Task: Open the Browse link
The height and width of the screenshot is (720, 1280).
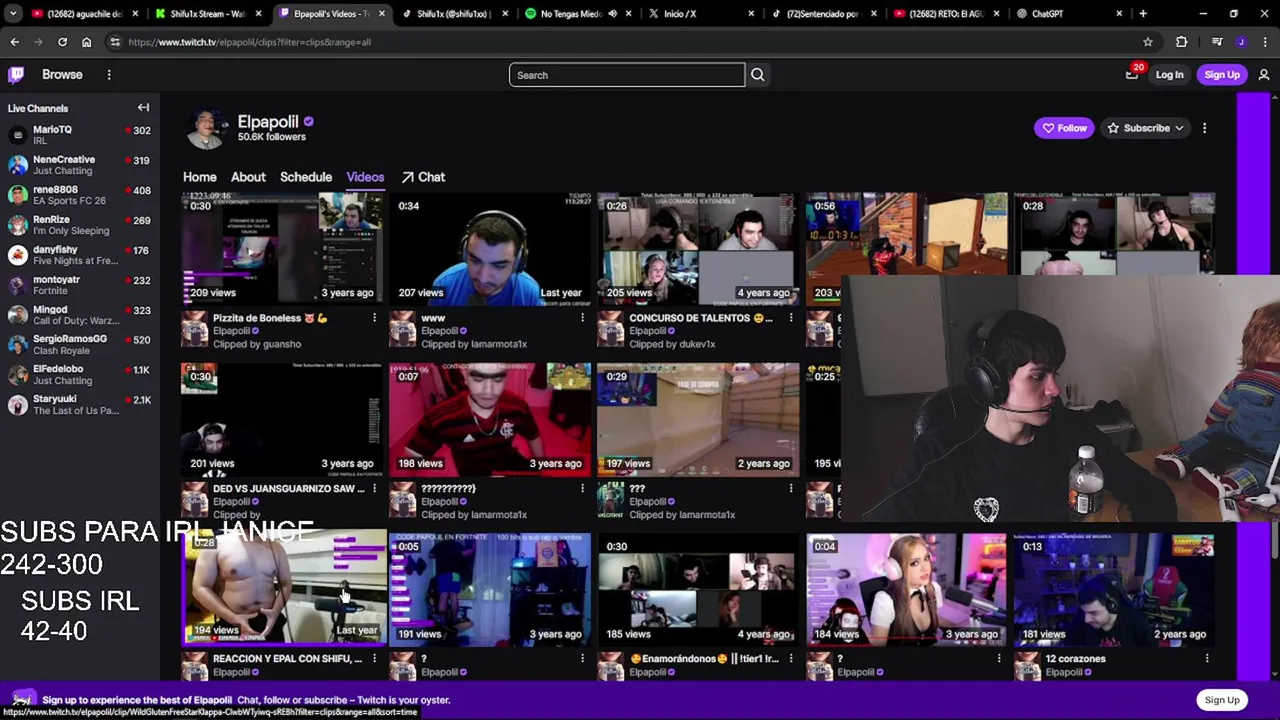Action: (62, 75)
